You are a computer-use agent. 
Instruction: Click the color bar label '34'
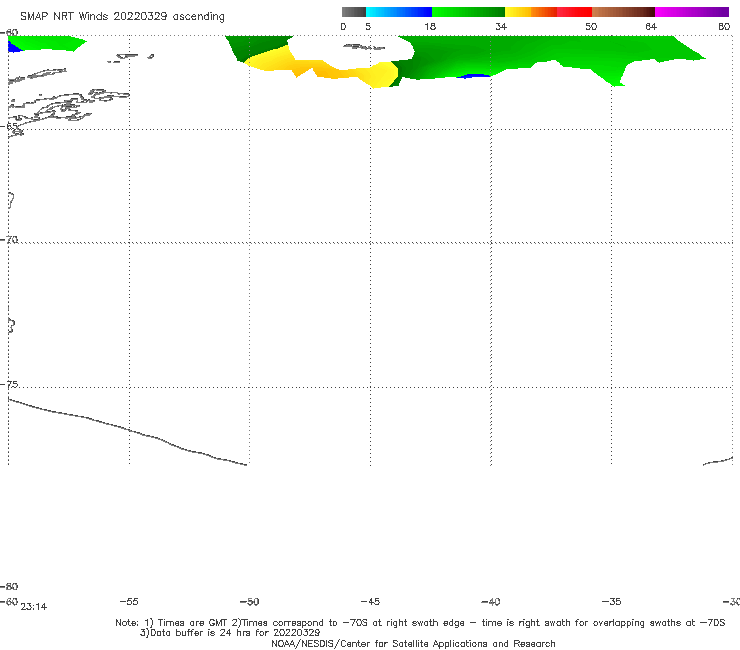501,26
